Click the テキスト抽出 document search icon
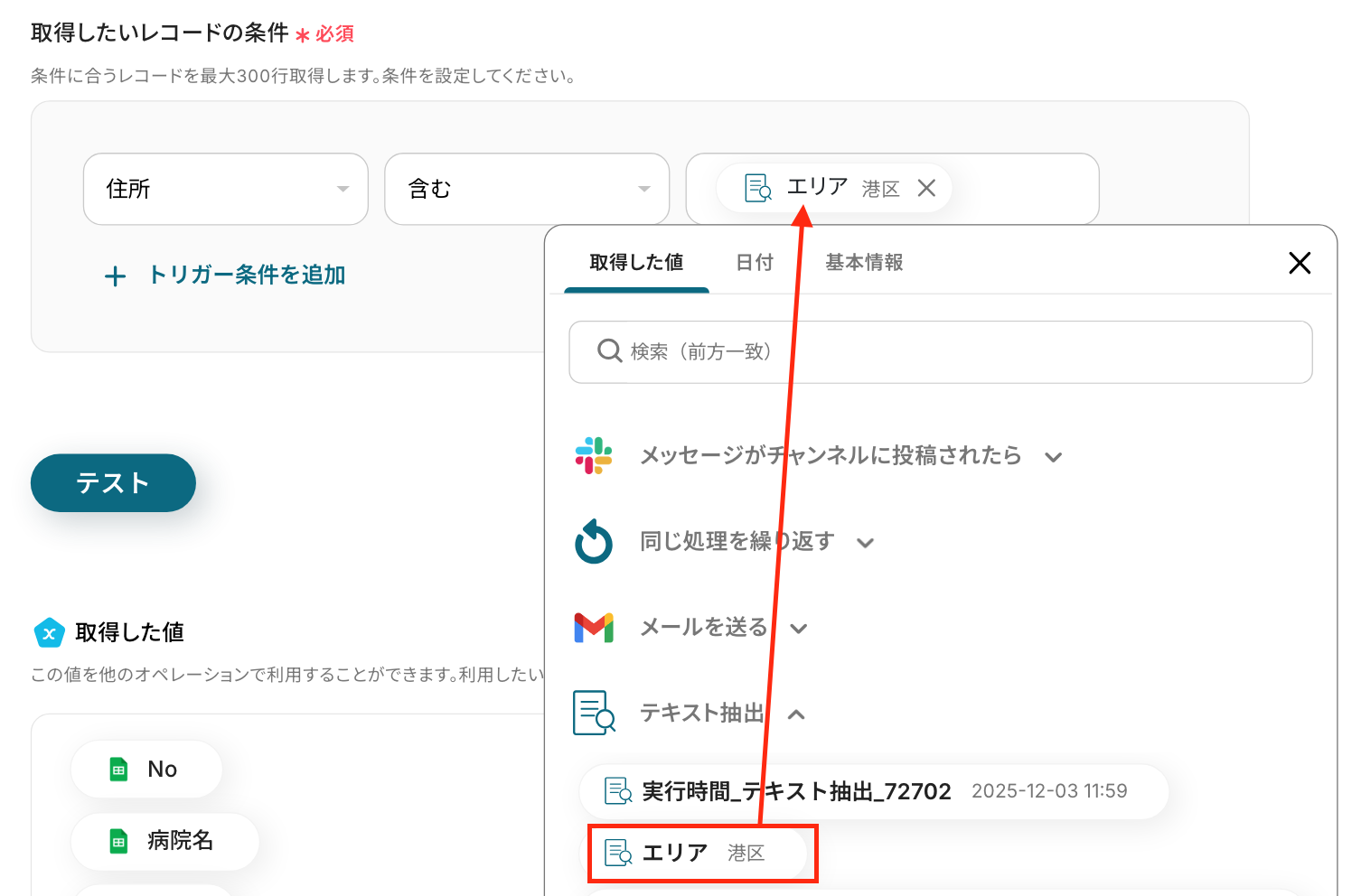Viewport: 1361px width, 896px height. [594, 713]
